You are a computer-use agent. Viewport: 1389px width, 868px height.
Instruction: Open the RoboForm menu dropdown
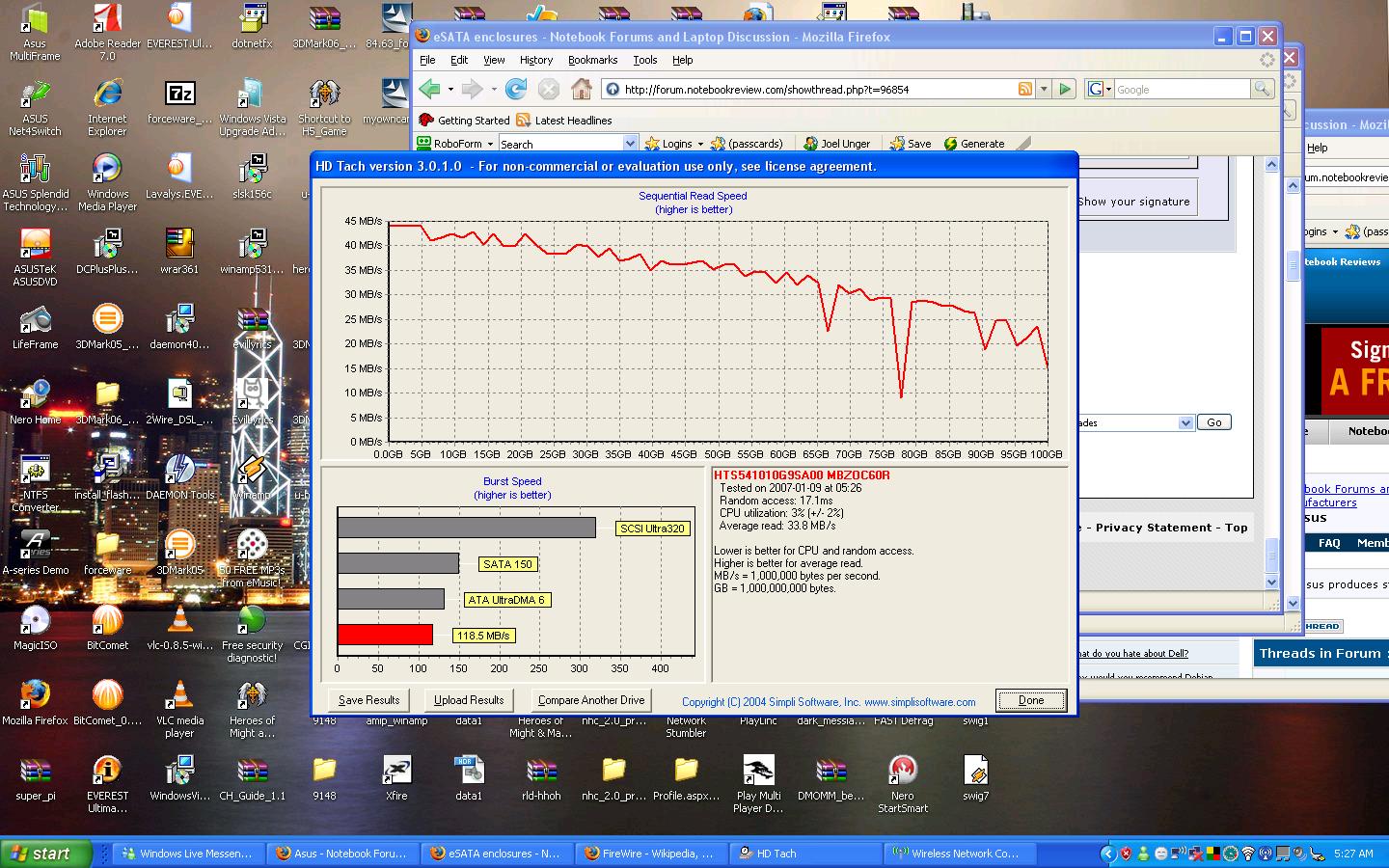(490, 144)
